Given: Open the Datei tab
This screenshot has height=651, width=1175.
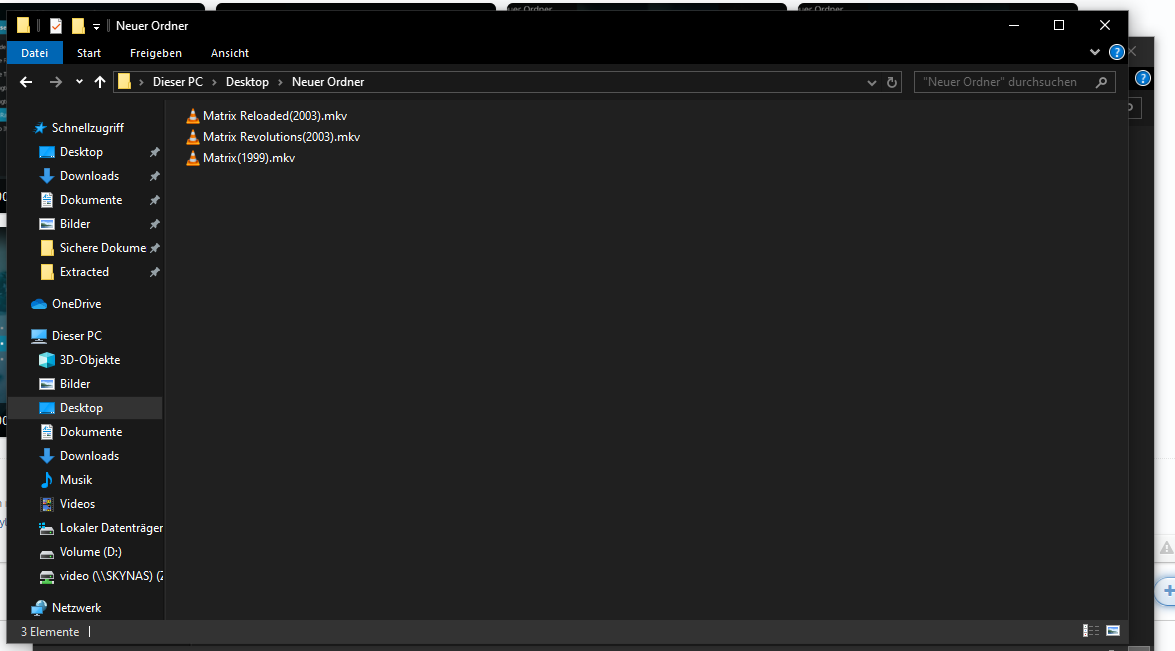Looking at the screenshot, I should [34, 53].
